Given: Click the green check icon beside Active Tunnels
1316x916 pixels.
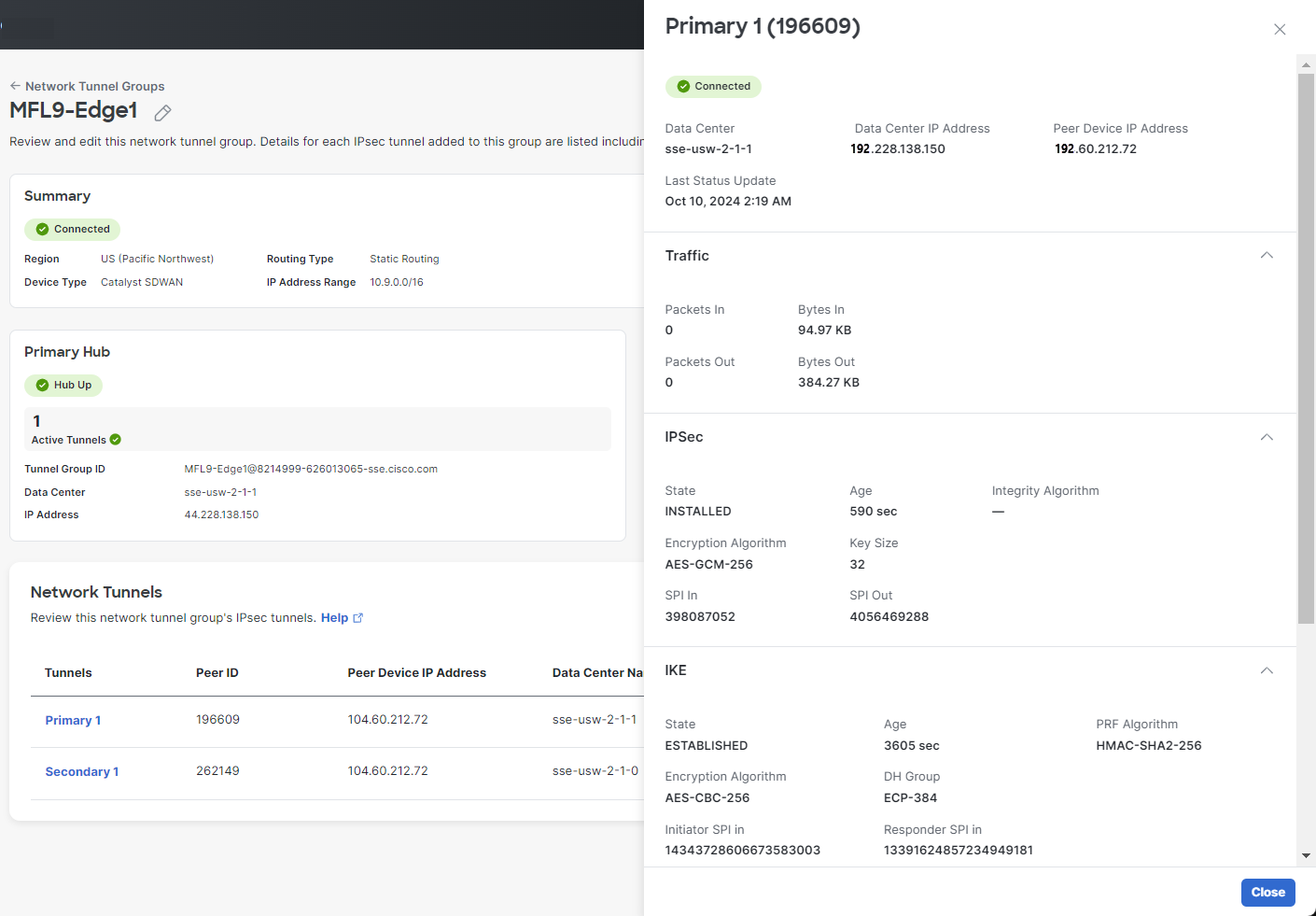Looking at the screenshot, I should point(116,440).
